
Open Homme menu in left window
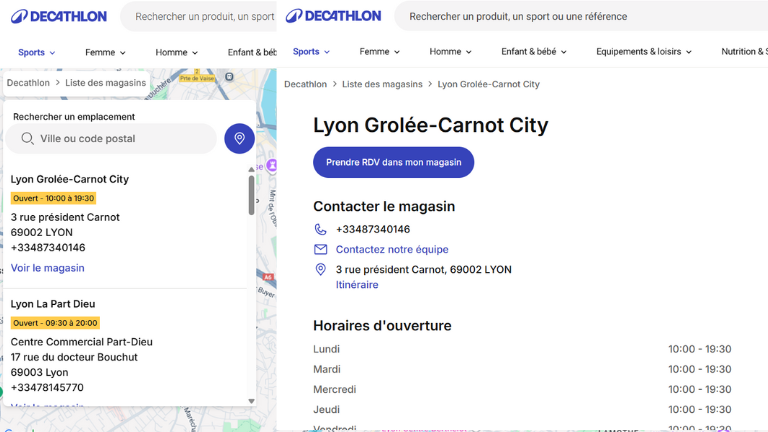176,52
